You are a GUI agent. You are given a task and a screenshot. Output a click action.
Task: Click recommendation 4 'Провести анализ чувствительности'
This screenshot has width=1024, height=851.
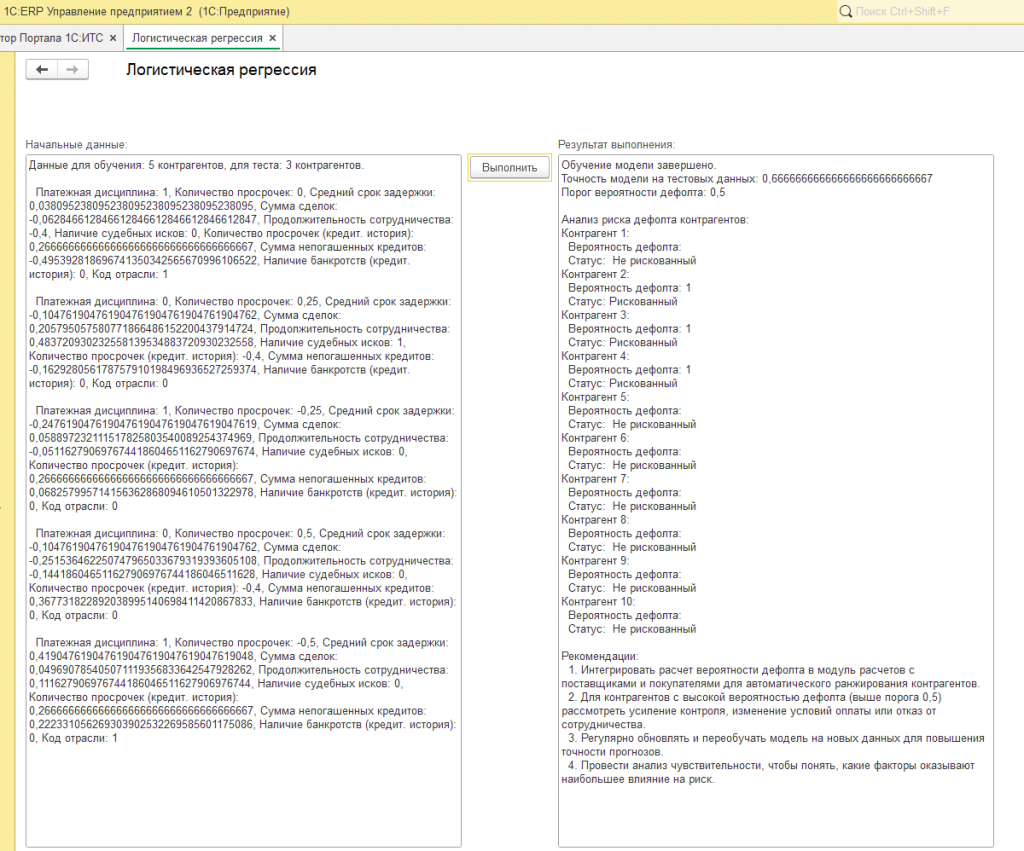coord(768,772)
